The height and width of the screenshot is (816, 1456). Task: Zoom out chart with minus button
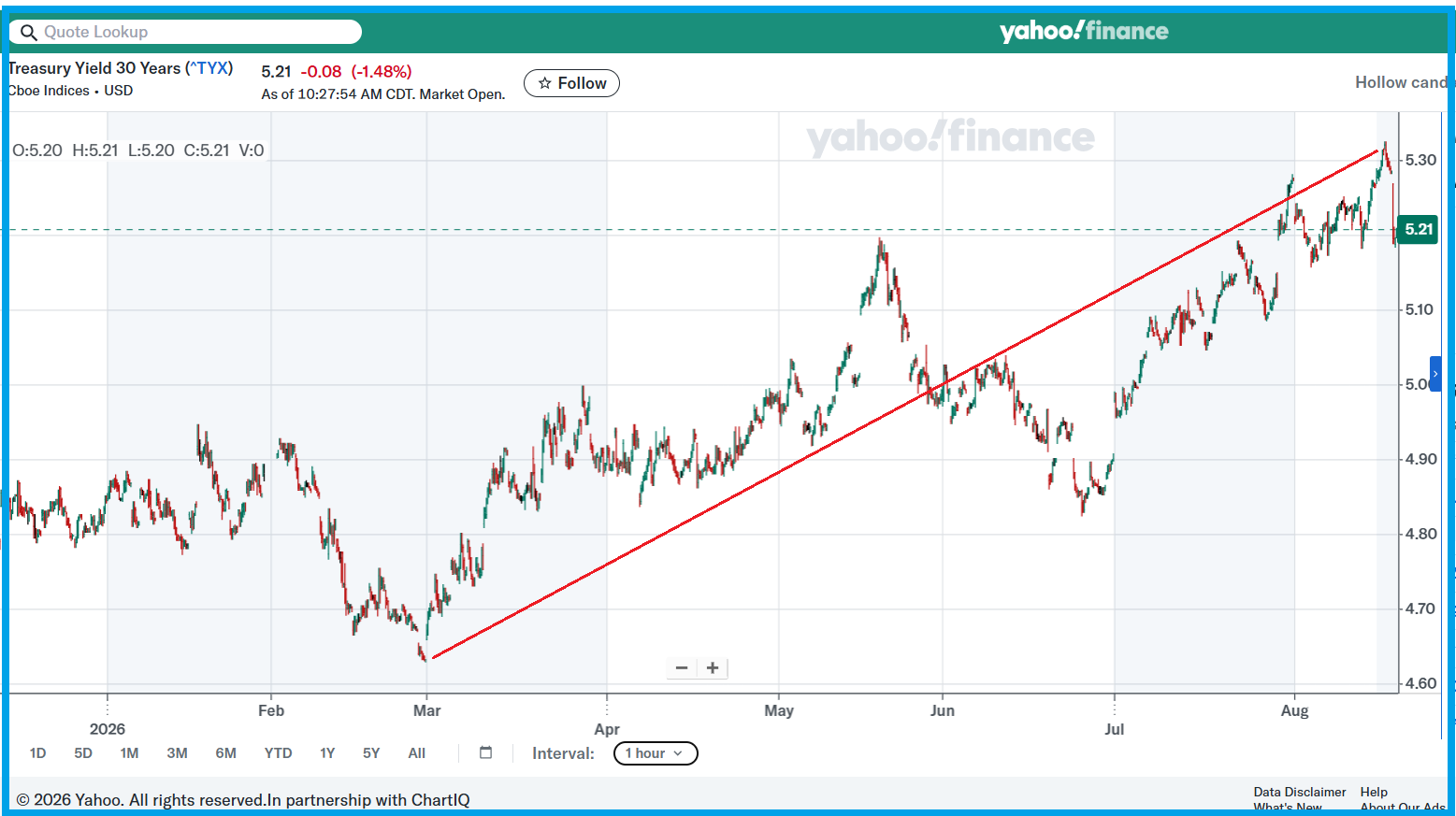682,667
